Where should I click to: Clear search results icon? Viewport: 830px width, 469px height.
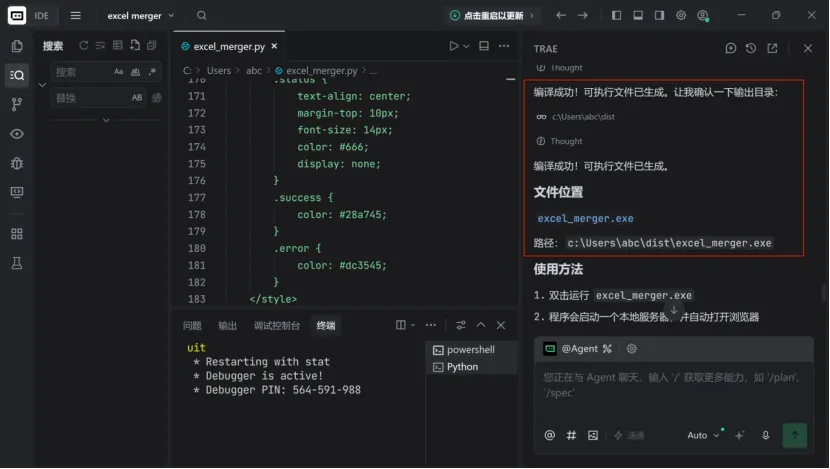coord(101,46)
